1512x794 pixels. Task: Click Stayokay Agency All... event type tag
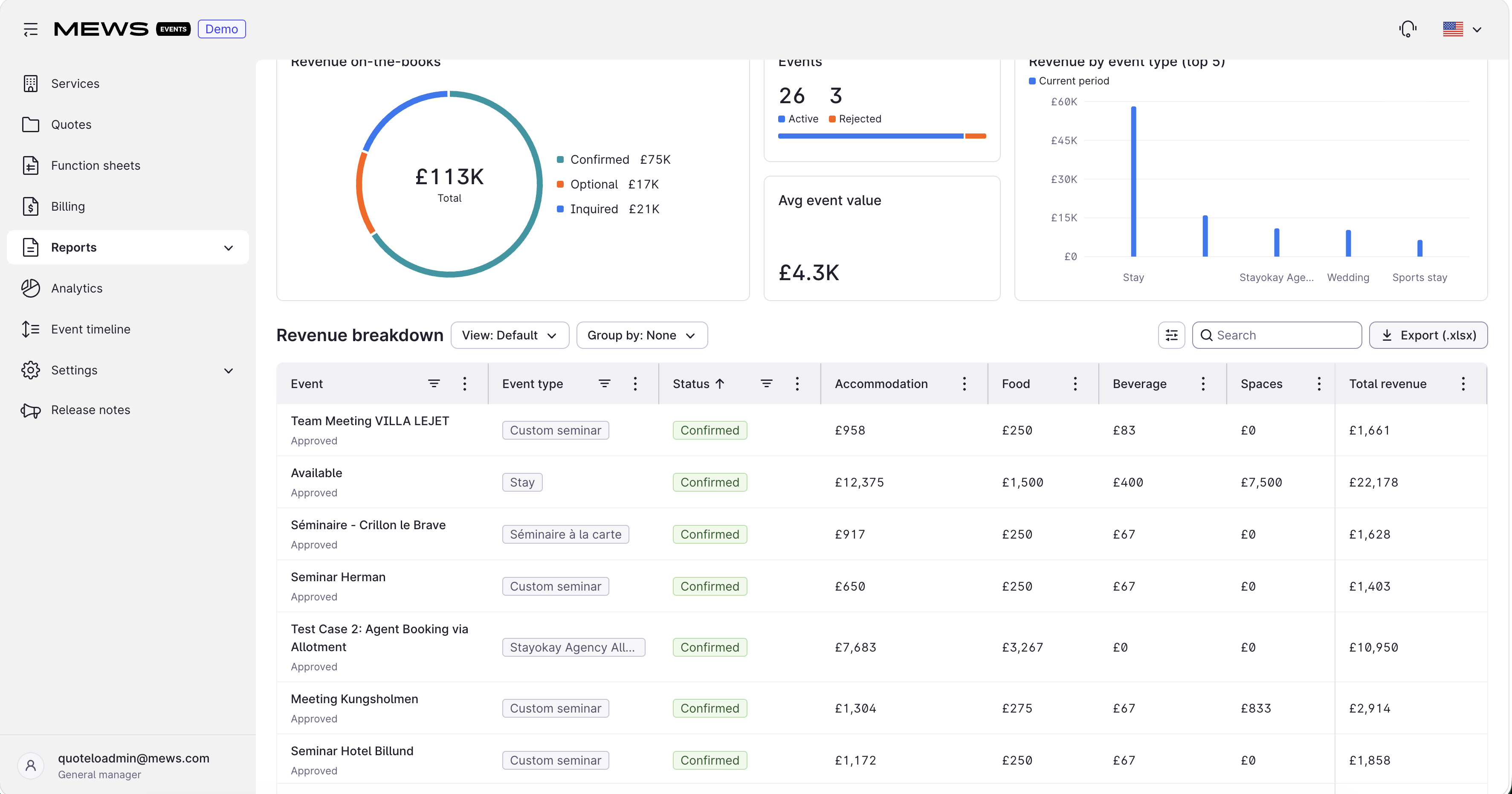click(x=573, y=647)
